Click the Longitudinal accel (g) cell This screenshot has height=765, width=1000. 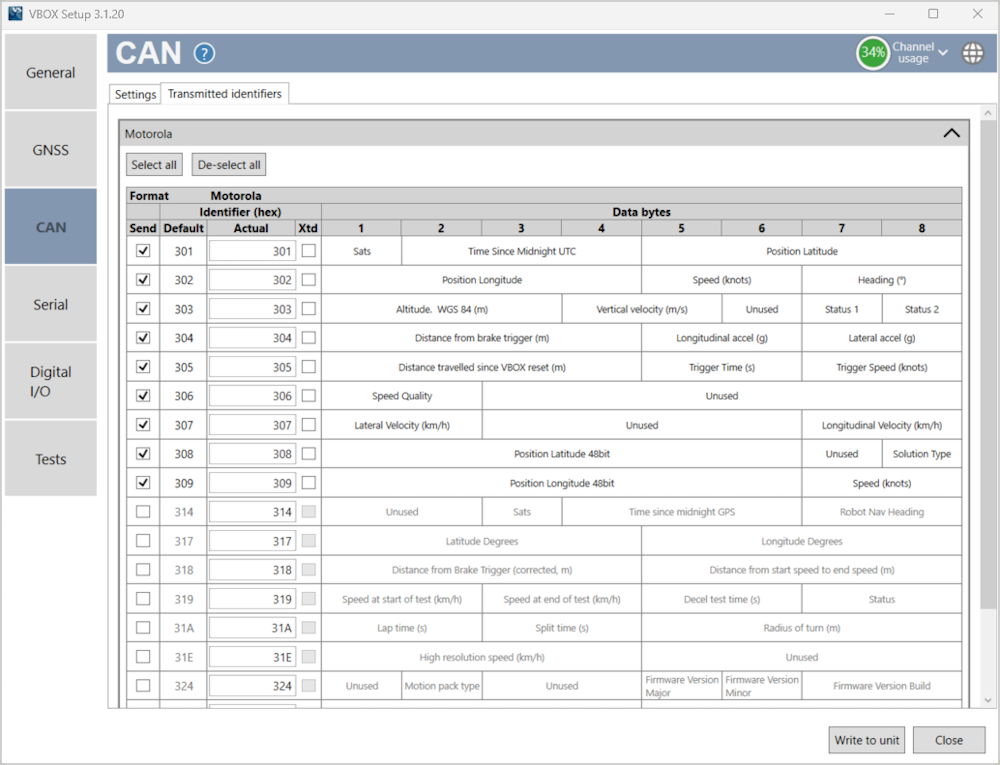pos(721,338)
